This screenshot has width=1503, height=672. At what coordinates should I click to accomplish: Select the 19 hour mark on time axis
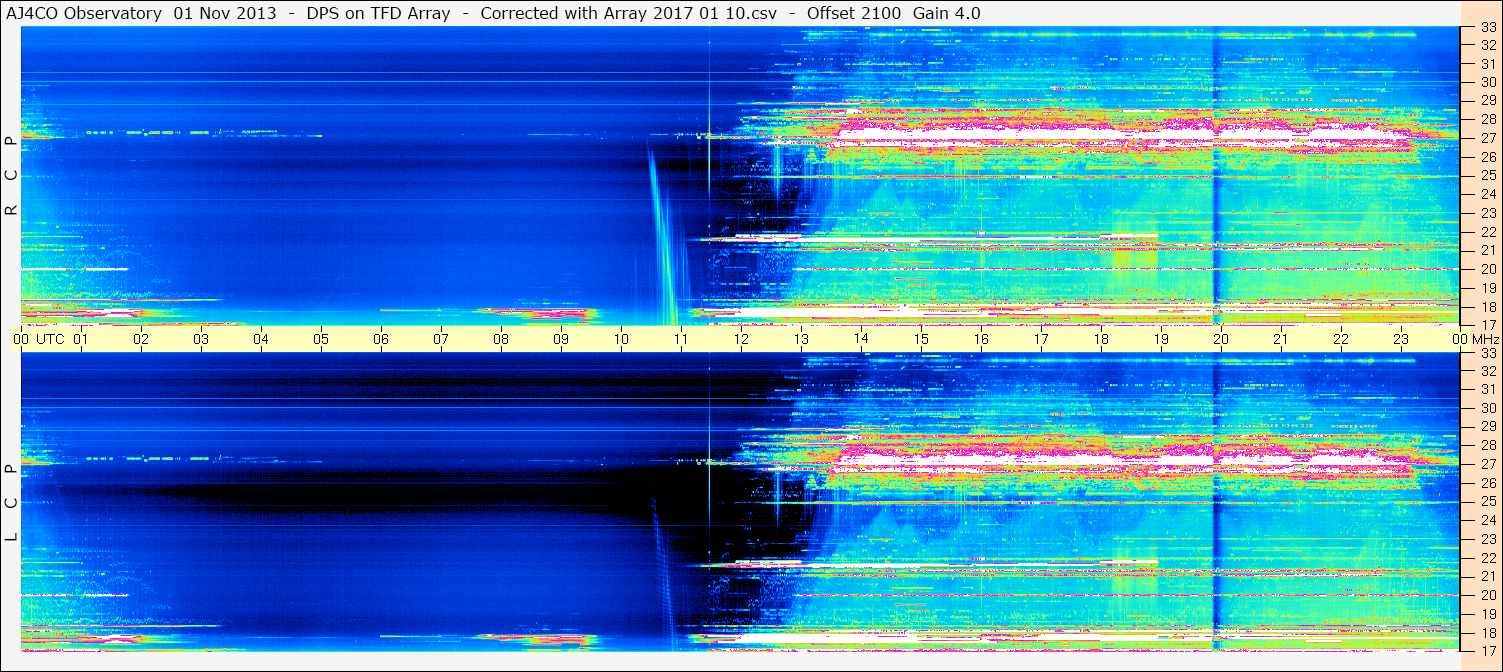pos(1161,340)
